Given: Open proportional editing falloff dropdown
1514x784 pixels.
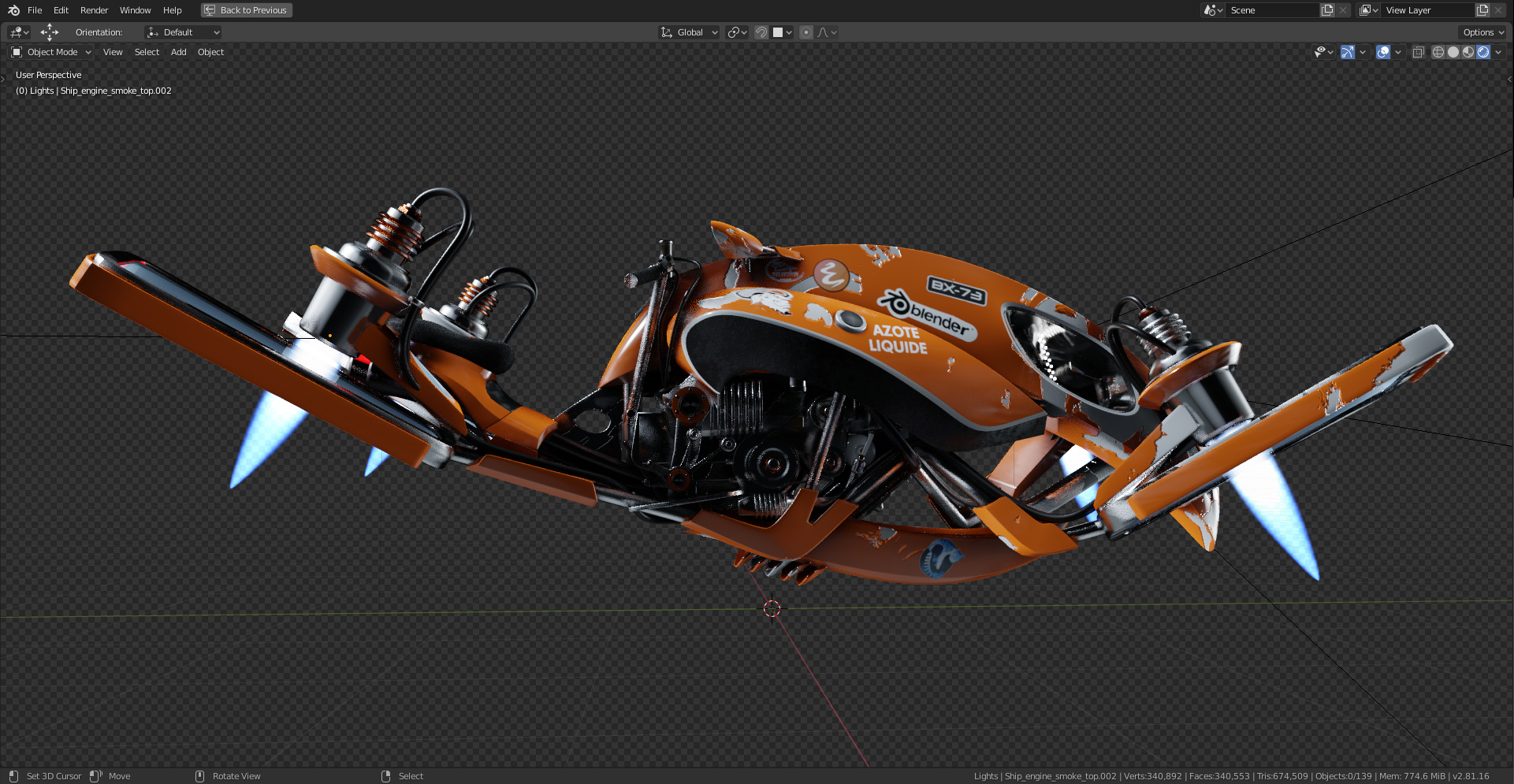Looking at the screenshot, I should pos(827,32).
